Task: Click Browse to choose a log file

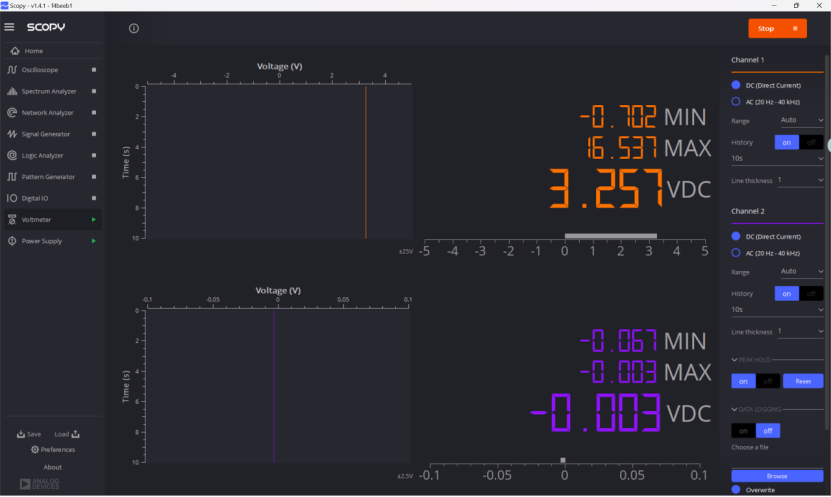Action: tap(777, 476)
